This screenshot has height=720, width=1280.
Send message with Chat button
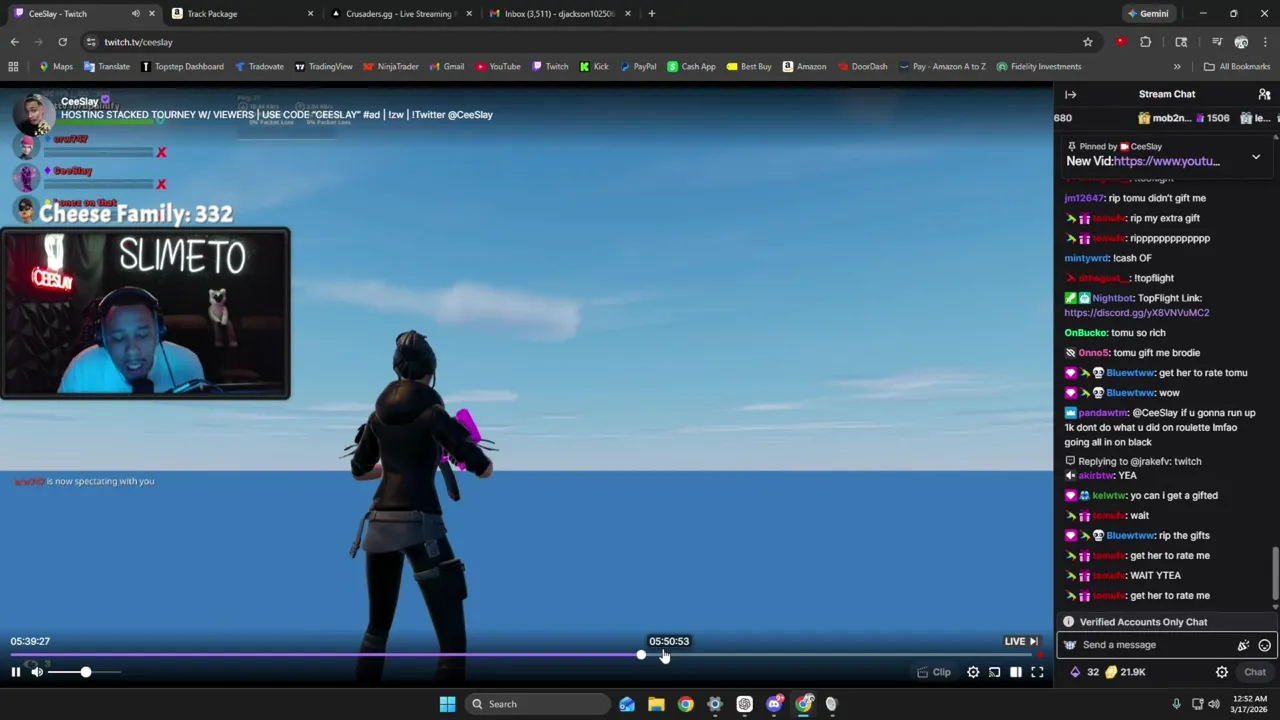click(1255, 672)
